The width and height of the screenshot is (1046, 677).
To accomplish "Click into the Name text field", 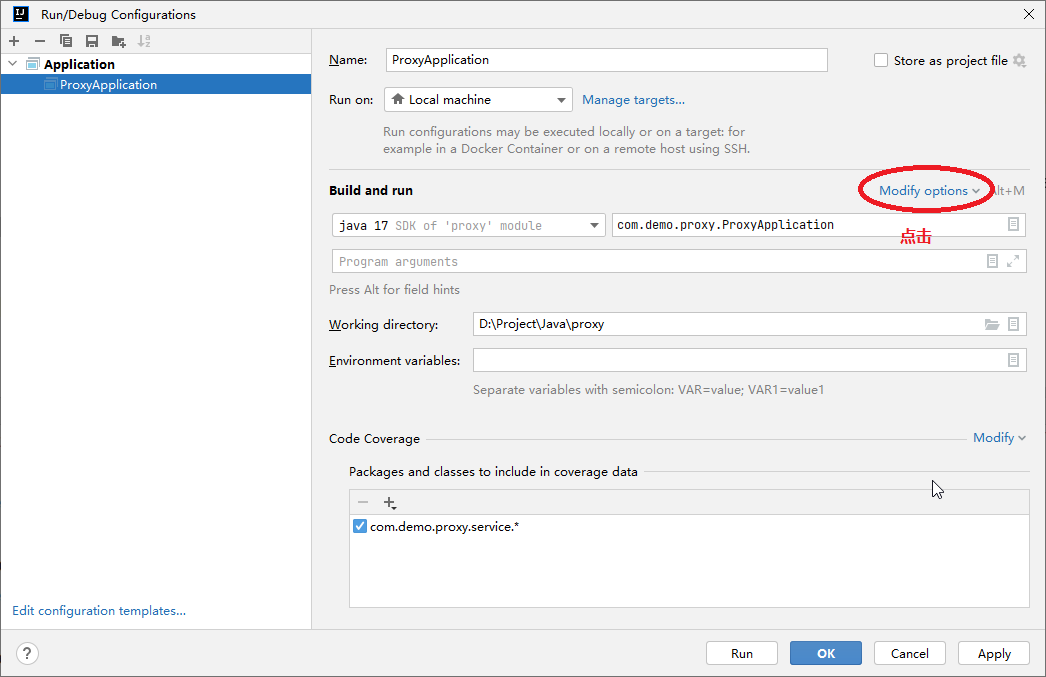I will [606, 60].
